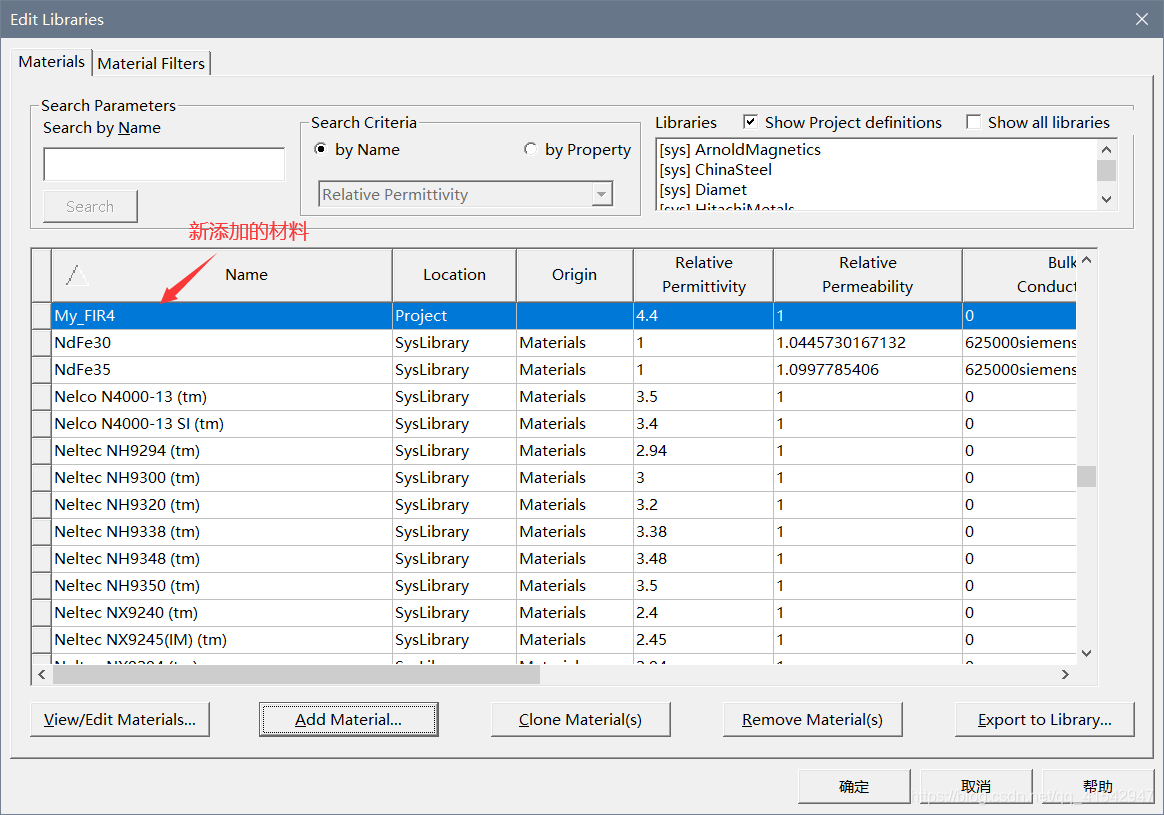Switch to the Material Filters tab
The image size is (1164, 815).
[x=151, y=64]
